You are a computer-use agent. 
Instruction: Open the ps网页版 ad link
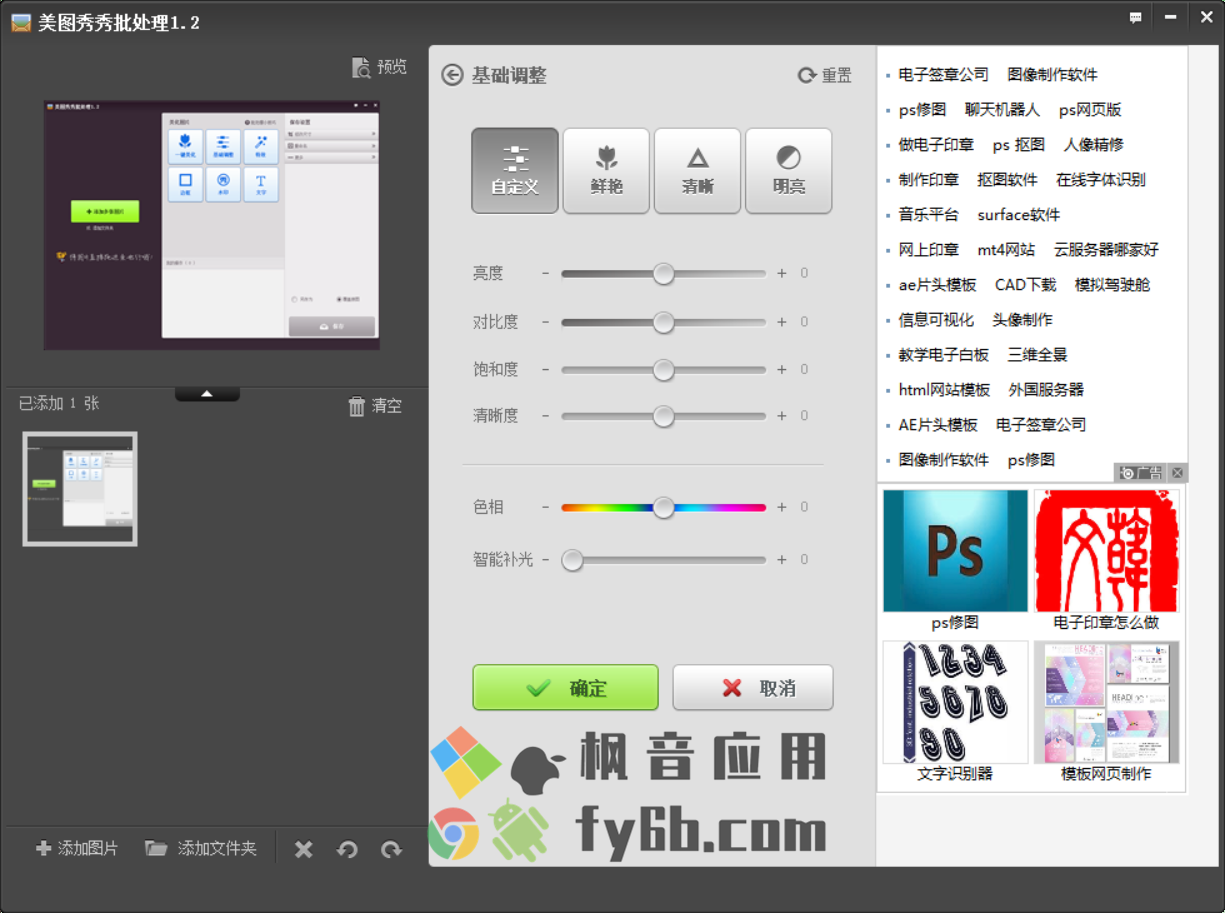[1090, 110]
